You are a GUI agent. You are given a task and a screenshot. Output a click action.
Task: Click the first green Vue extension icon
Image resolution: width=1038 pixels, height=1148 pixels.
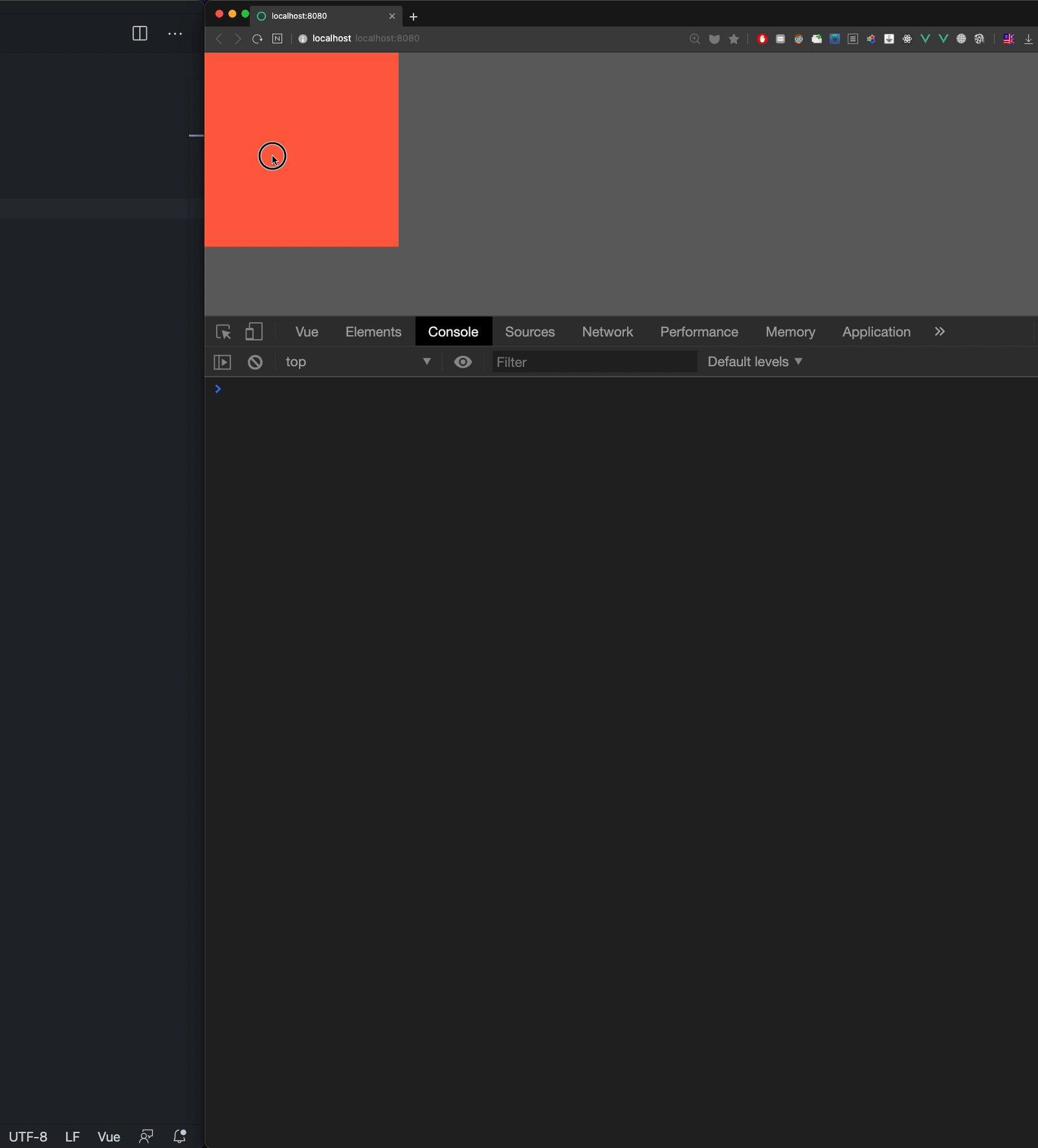click(x=925, y=39)
